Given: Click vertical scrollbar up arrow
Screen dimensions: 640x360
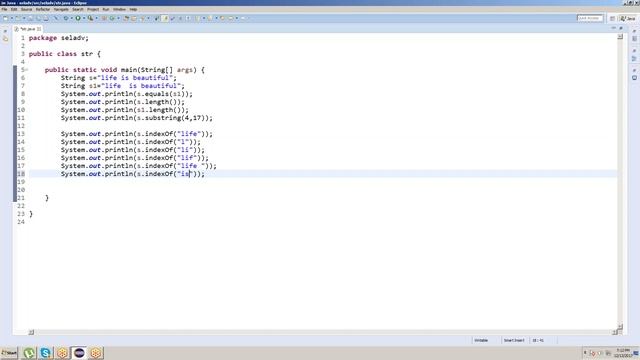Looking at the screenshot, I should tap(620, 37).
